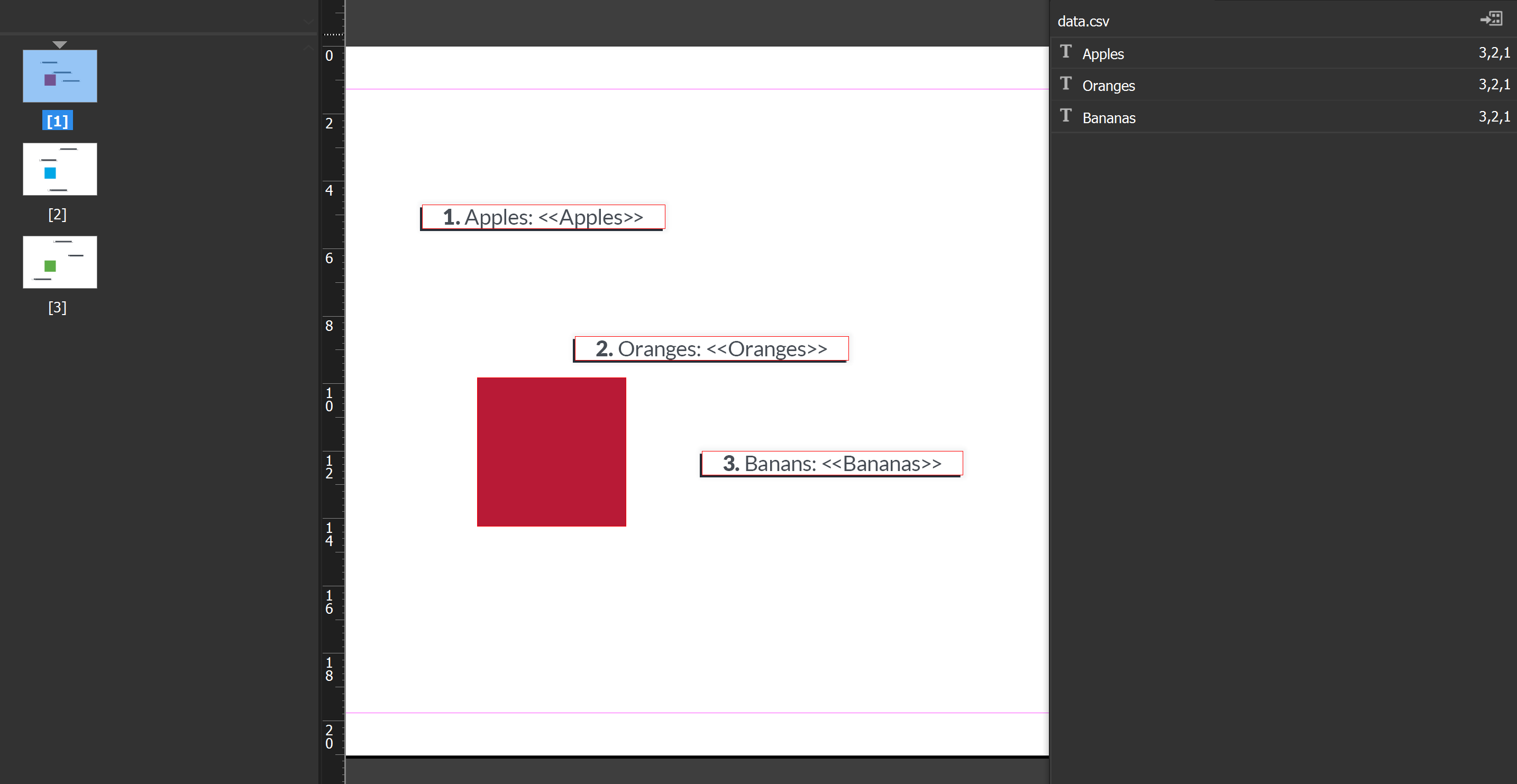
Task: Select the Apples field in data.csv panel
Action: click(x=1102, y=53)
